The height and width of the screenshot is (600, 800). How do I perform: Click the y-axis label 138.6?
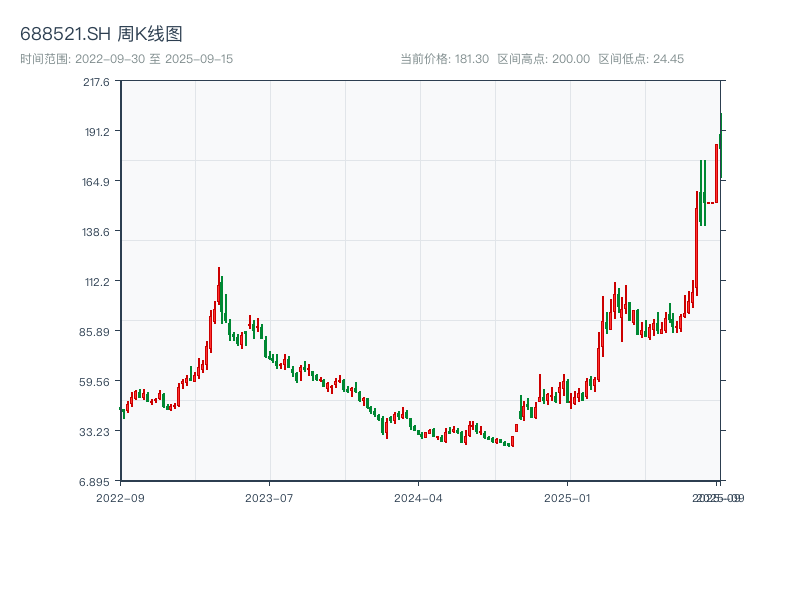(x=96, y=232)
